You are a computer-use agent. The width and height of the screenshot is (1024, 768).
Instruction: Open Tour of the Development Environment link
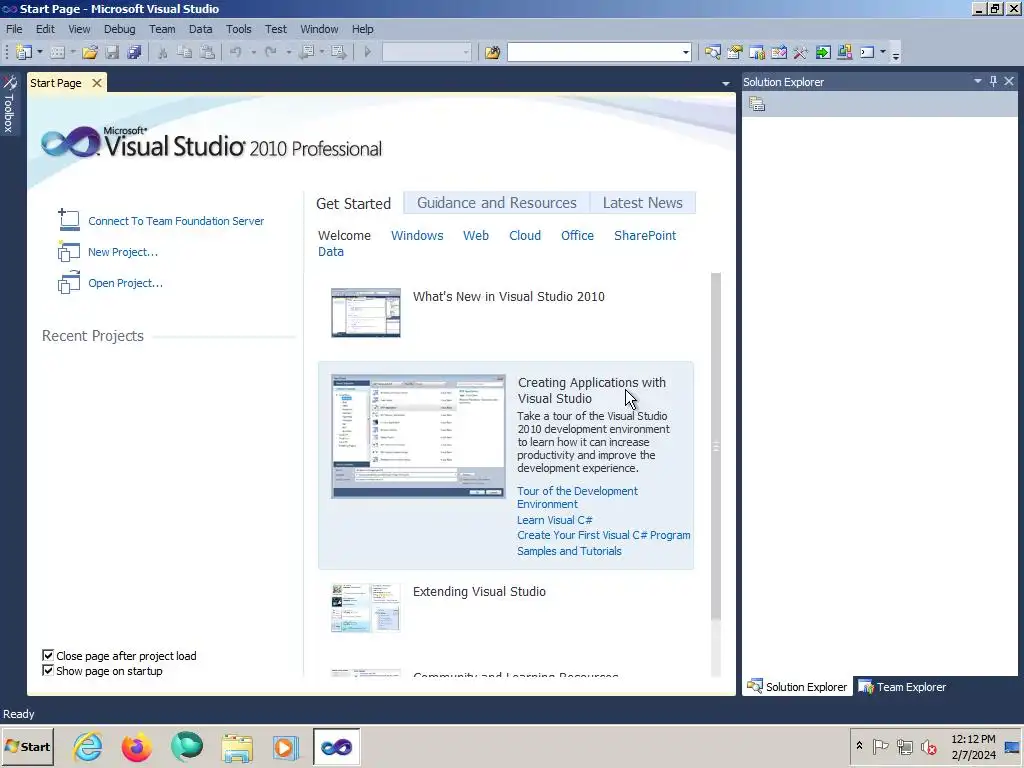click(x=577, y=498)
